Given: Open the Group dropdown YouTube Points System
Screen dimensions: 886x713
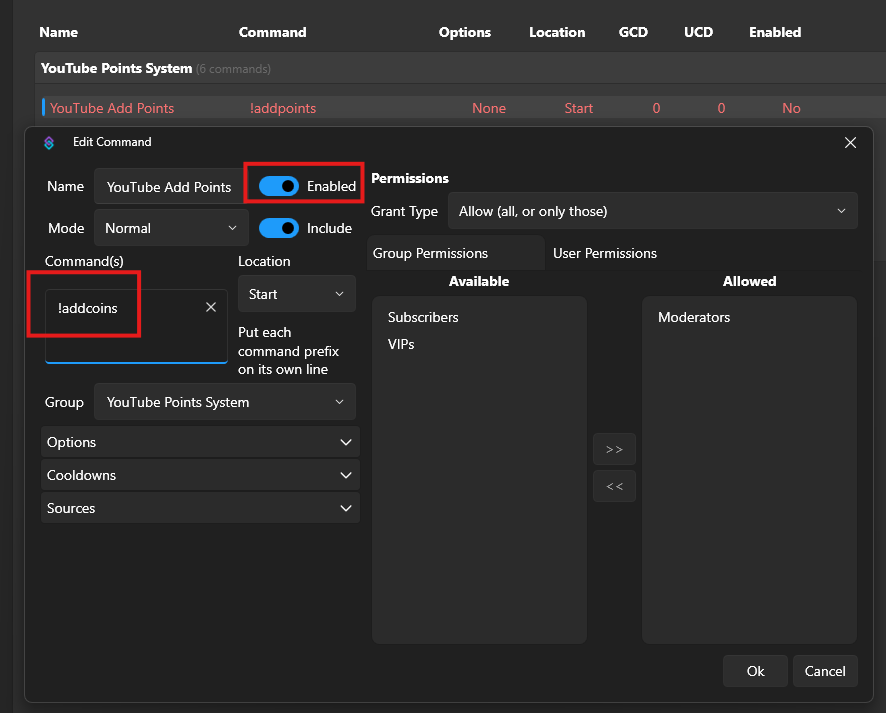Looking at the screenshot, I should click(224, 402).
